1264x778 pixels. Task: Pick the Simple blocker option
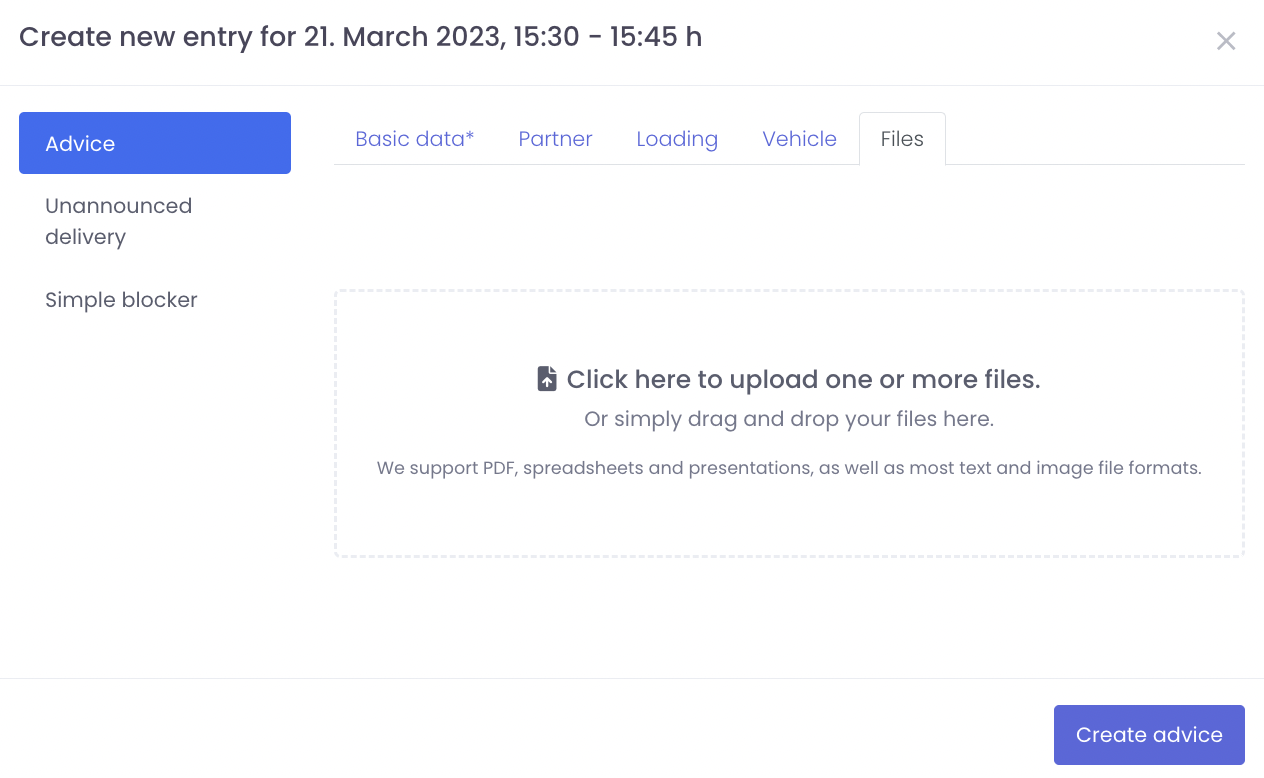pos(121,300)
